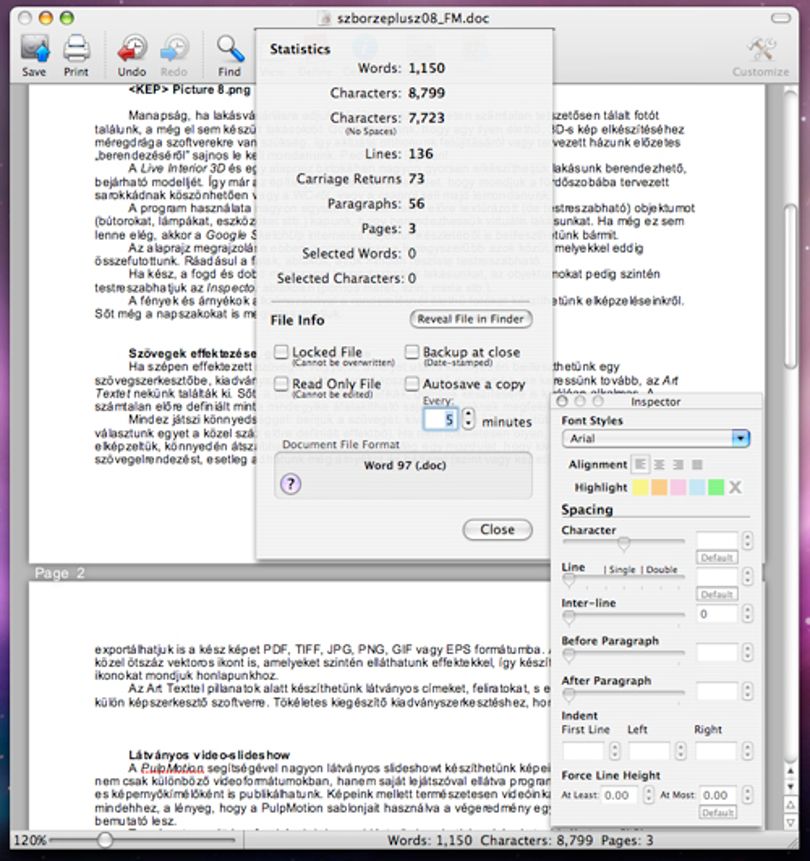Select left alignment in Inspector
The height and width of the screenshot is (861, 810).
pos(640,465)
